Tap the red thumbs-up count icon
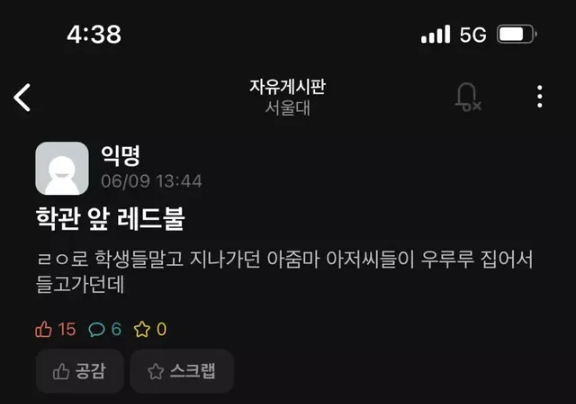Viewport: 576px width, 404px height. (43, 329)
